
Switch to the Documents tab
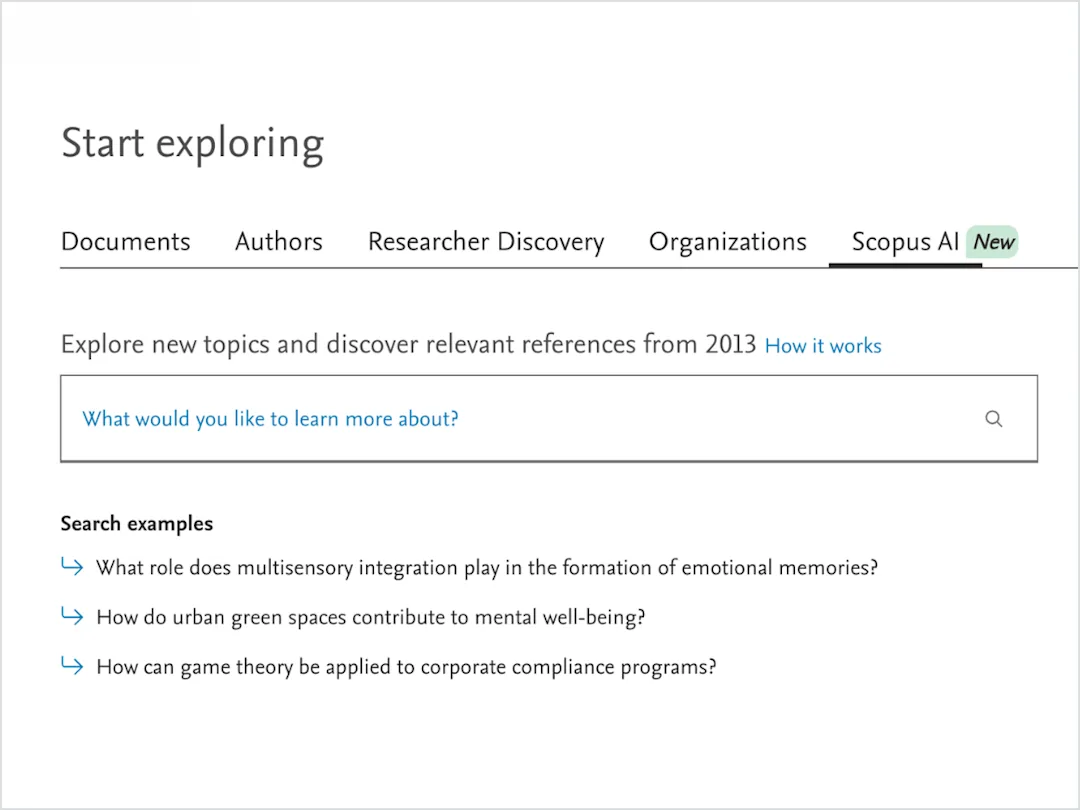125,241
